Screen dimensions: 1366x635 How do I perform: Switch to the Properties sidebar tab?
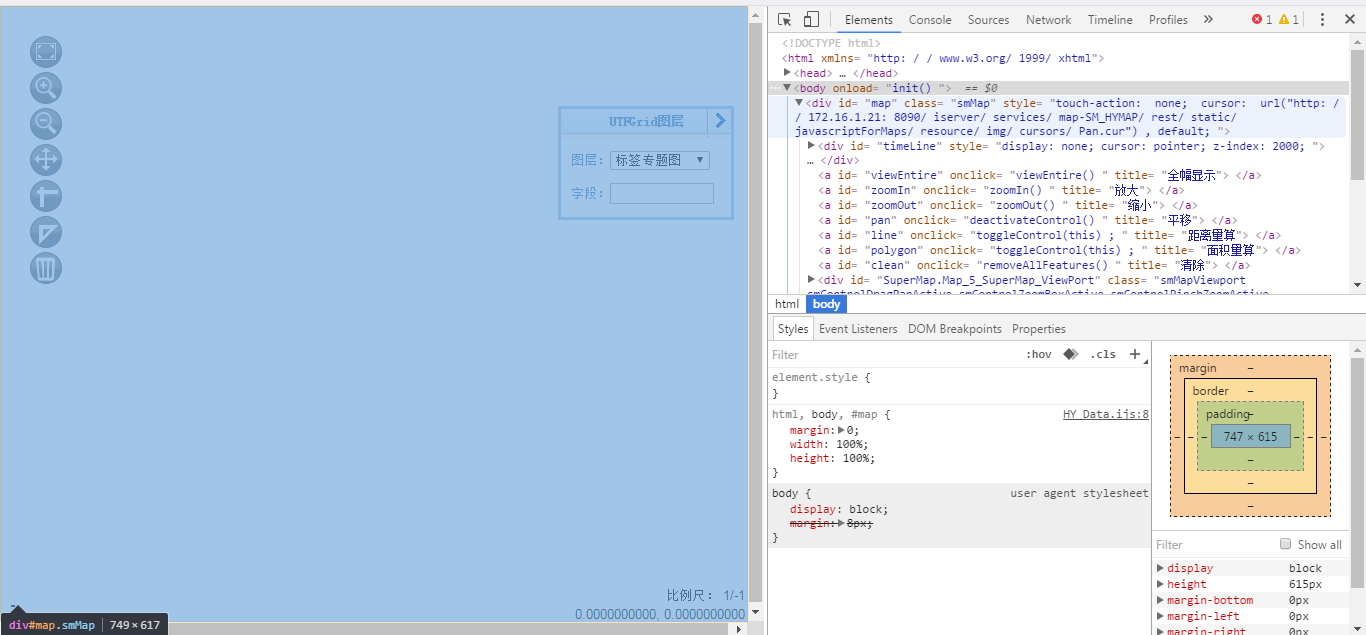tap(1039, 329)
